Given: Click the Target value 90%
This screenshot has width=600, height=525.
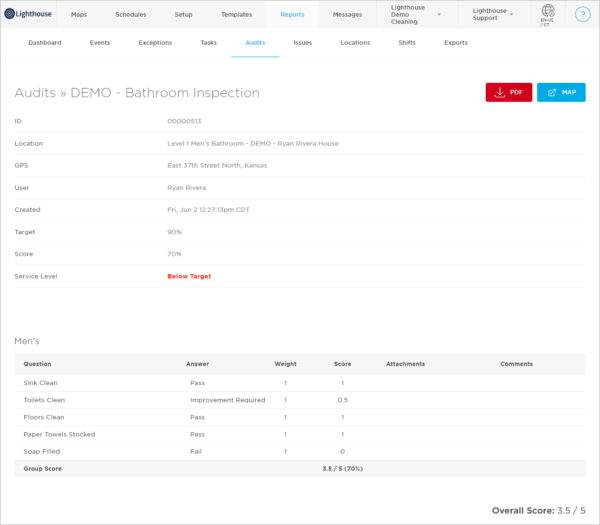Looking at the screenshot, I should (x=174, y=232).
